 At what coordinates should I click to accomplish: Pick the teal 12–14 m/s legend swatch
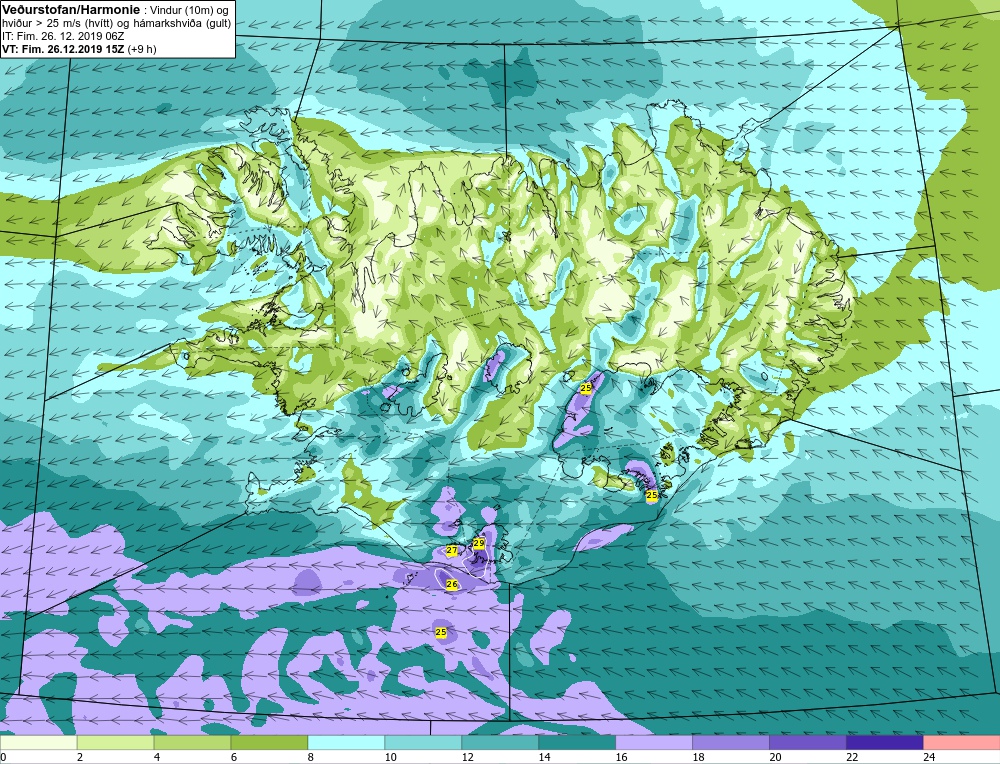click(x=500, y=743)
